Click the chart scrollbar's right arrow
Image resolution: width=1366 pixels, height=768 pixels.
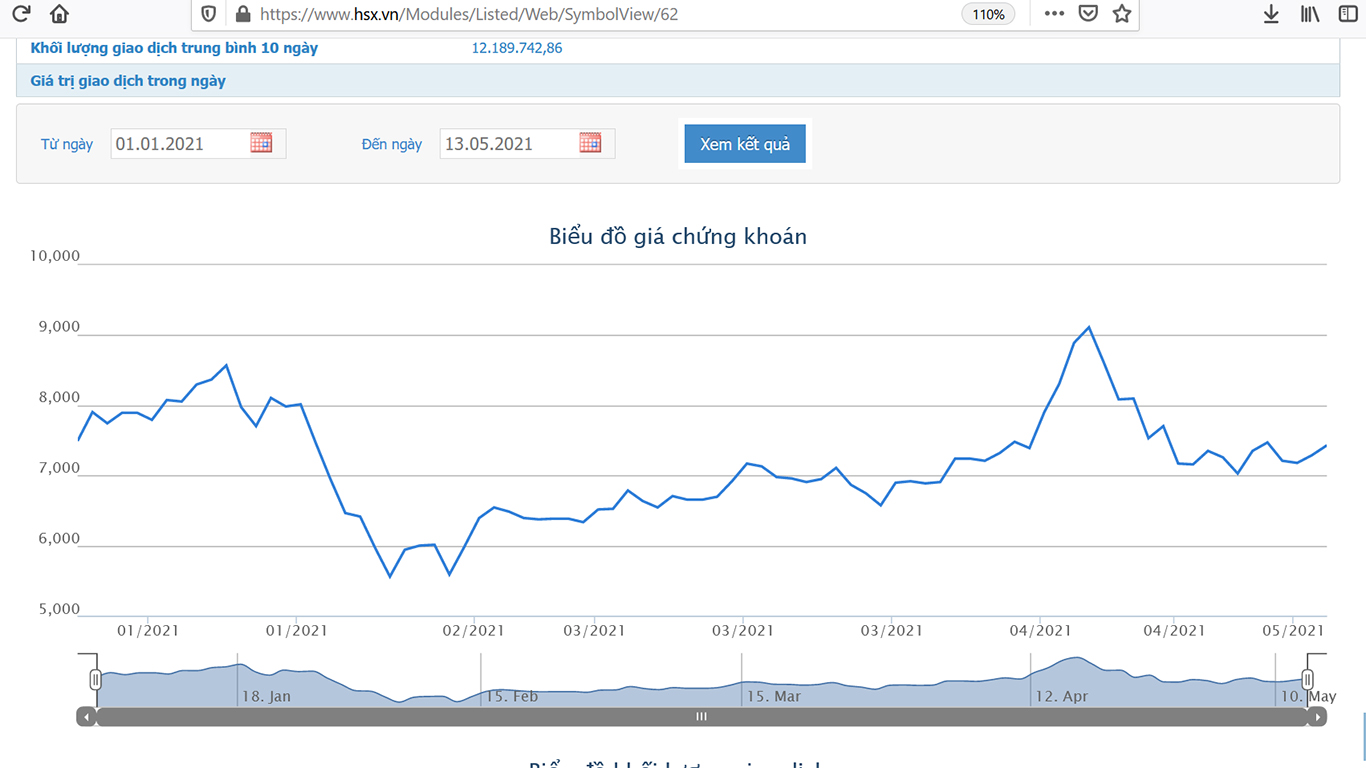point(1318,717)
